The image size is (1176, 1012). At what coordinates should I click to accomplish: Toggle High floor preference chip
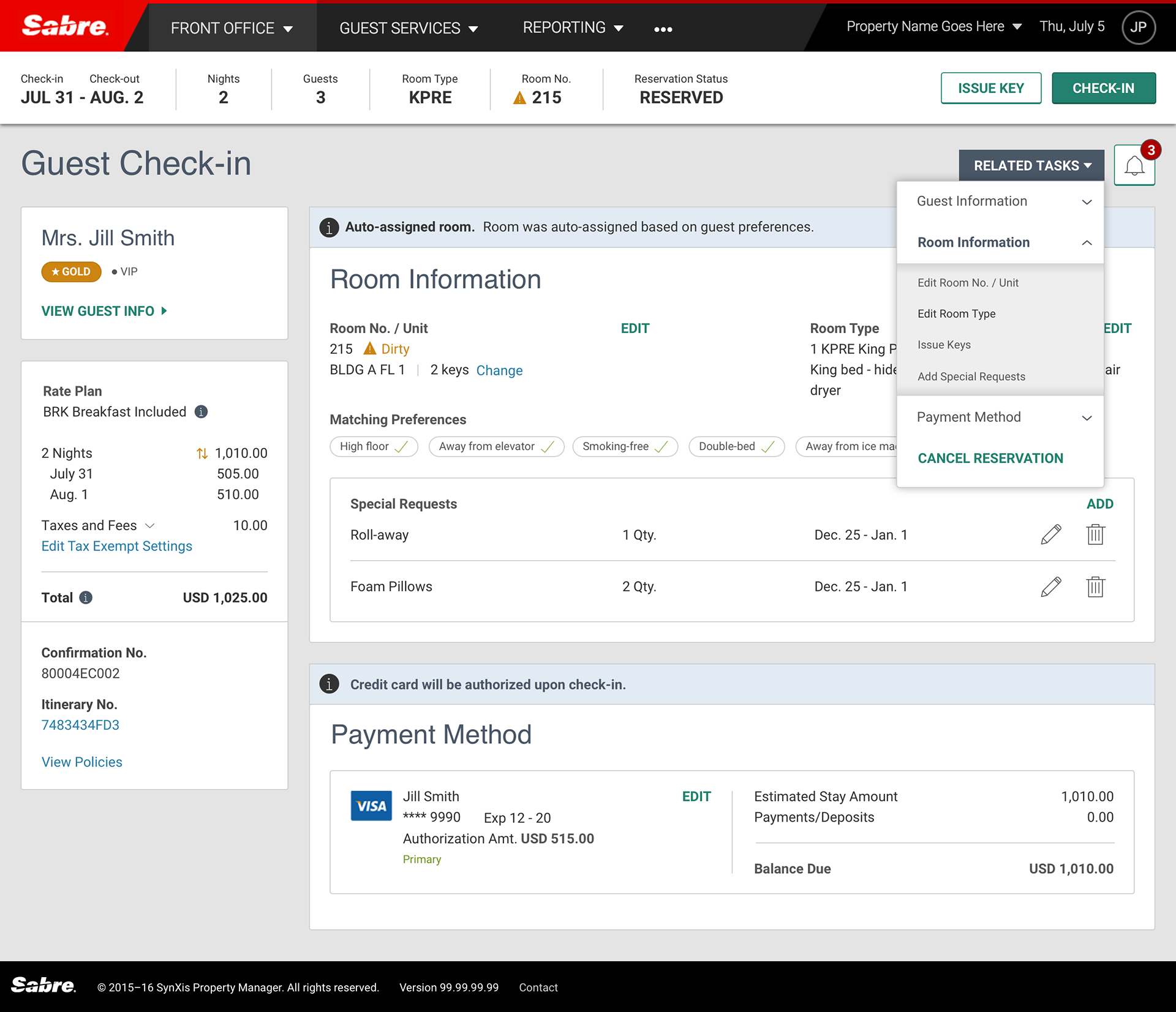(x=374, y=446)
